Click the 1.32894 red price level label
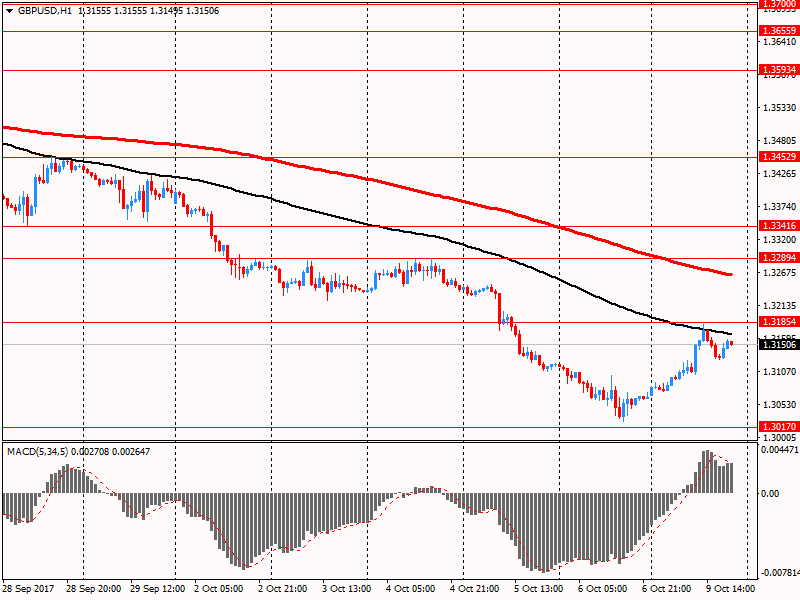 click(x=779, y=258)
